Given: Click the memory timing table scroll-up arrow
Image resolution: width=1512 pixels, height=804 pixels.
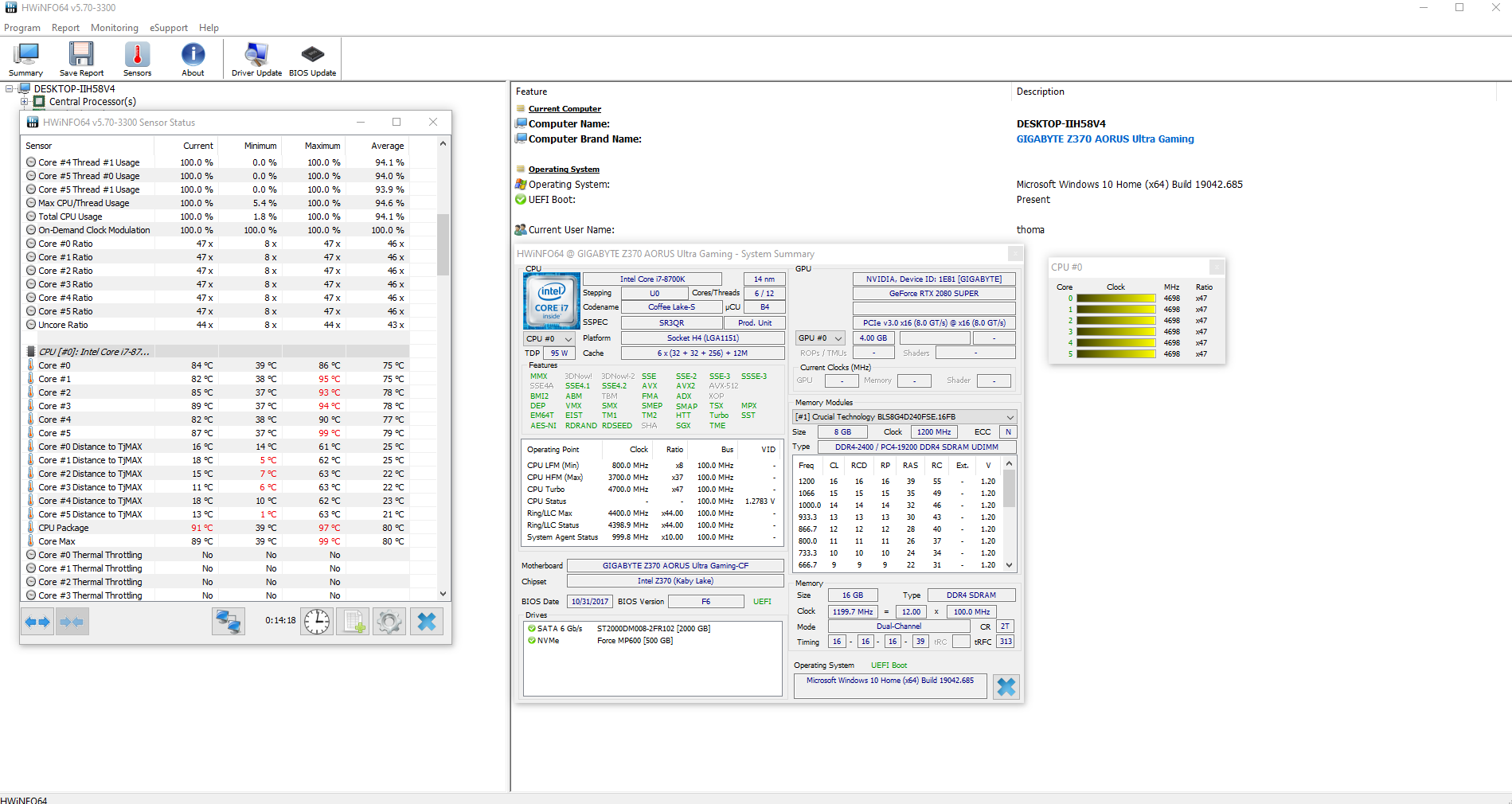Looking at the screenshot, I should point(1009,464).
